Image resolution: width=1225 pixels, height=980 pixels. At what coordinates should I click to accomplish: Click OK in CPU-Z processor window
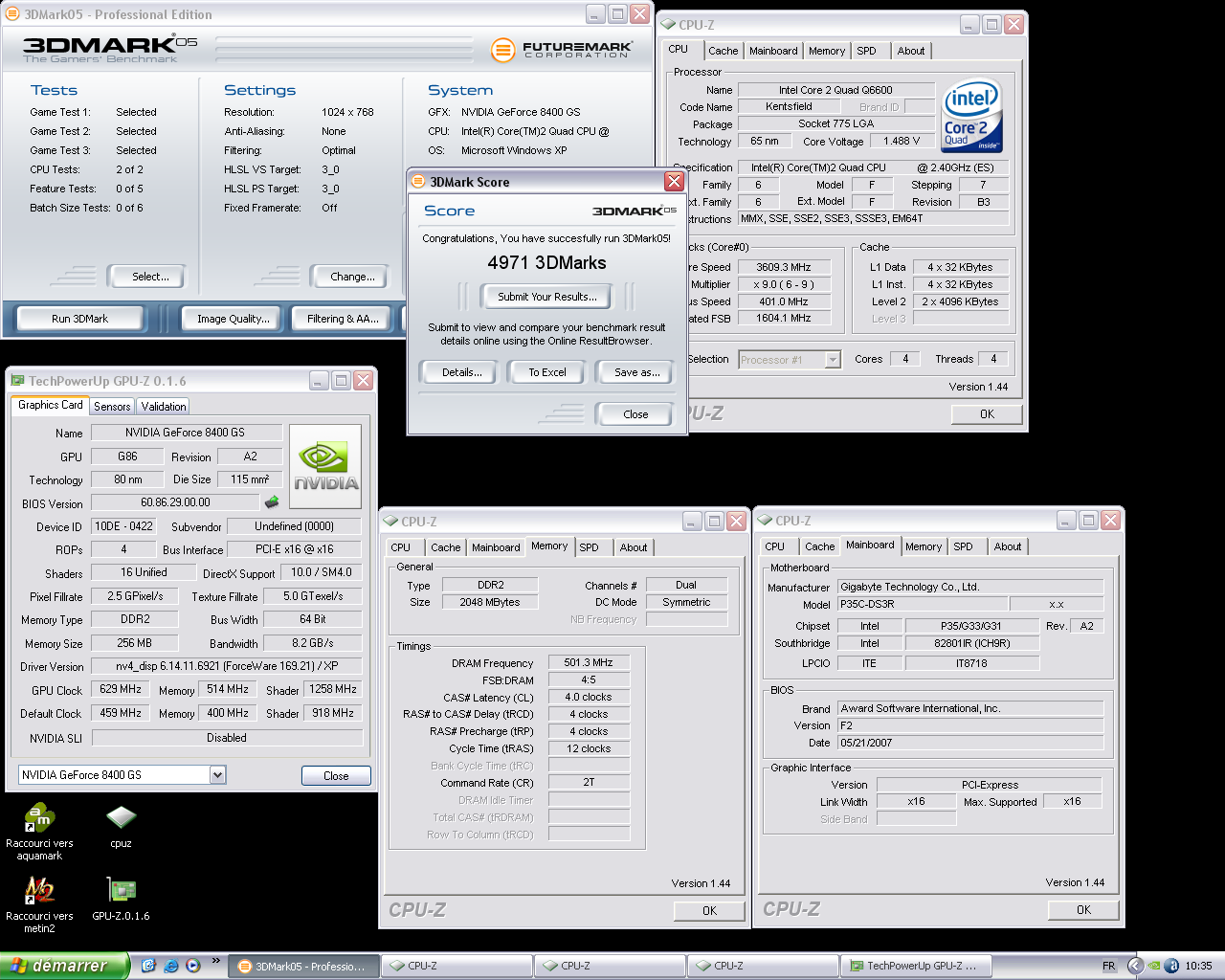[x=987, y=414]
